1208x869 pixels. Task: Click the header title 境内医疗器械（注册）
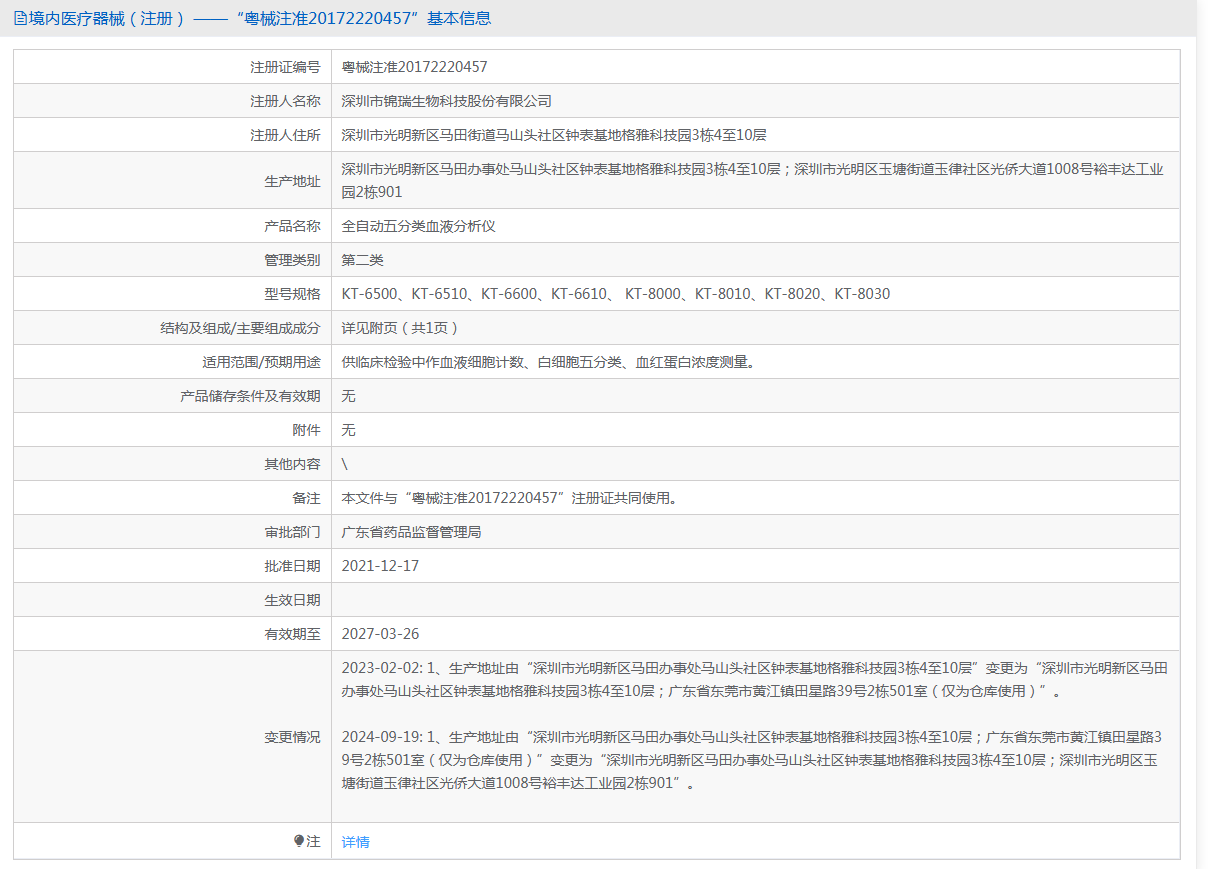[x=107, y=18]
